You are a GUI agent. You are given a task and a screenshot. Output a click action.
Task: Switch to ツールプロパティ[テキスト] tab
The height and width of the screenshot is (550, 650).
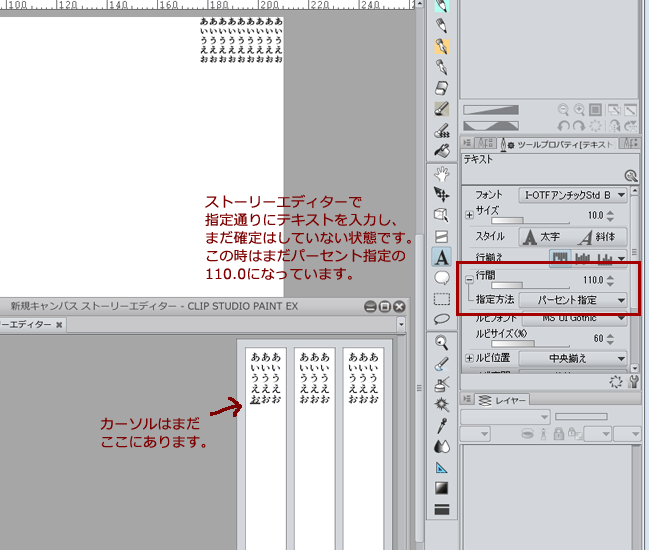click(x=556, y=145)
